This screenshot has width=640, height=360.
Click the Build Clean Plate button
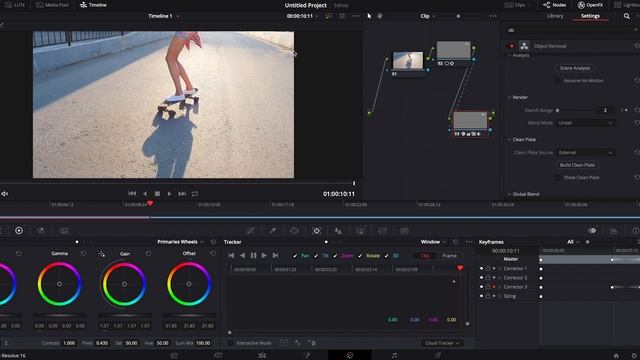tap(577, 165)
